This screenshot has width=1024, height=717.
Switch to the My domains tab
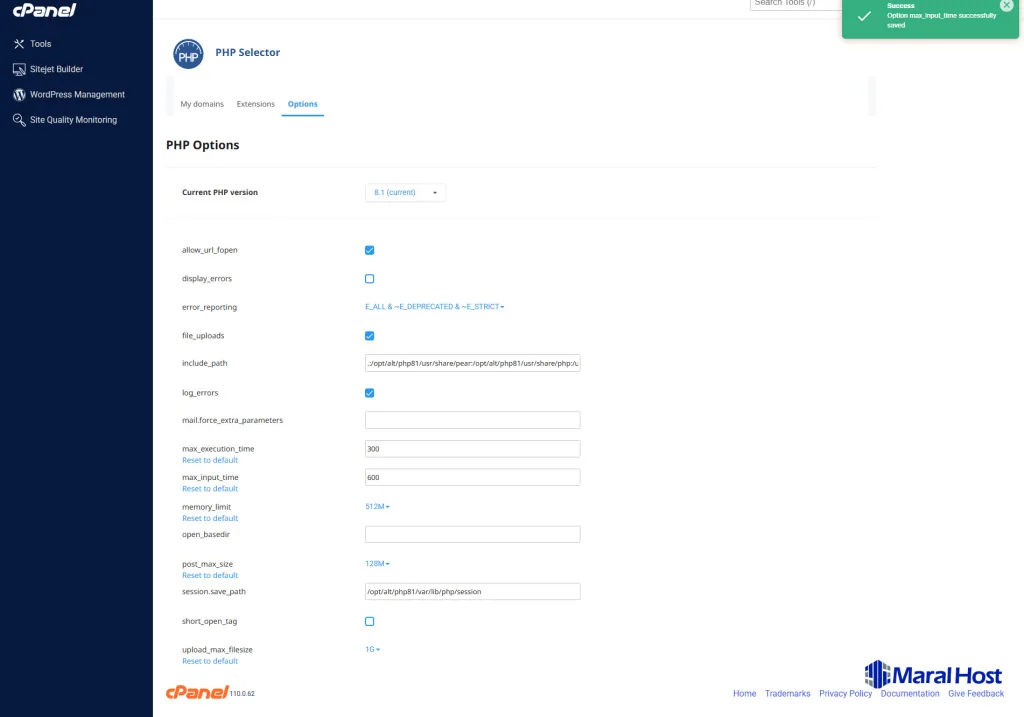(203, 103)
